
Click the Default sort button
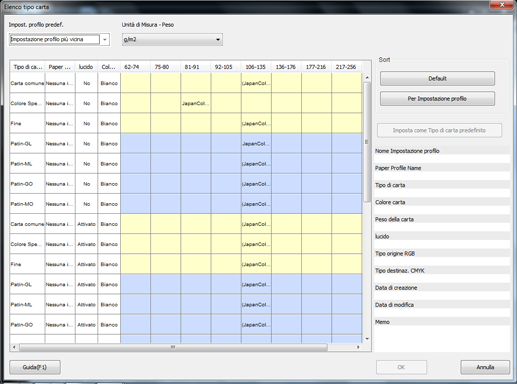click(437, 79)
